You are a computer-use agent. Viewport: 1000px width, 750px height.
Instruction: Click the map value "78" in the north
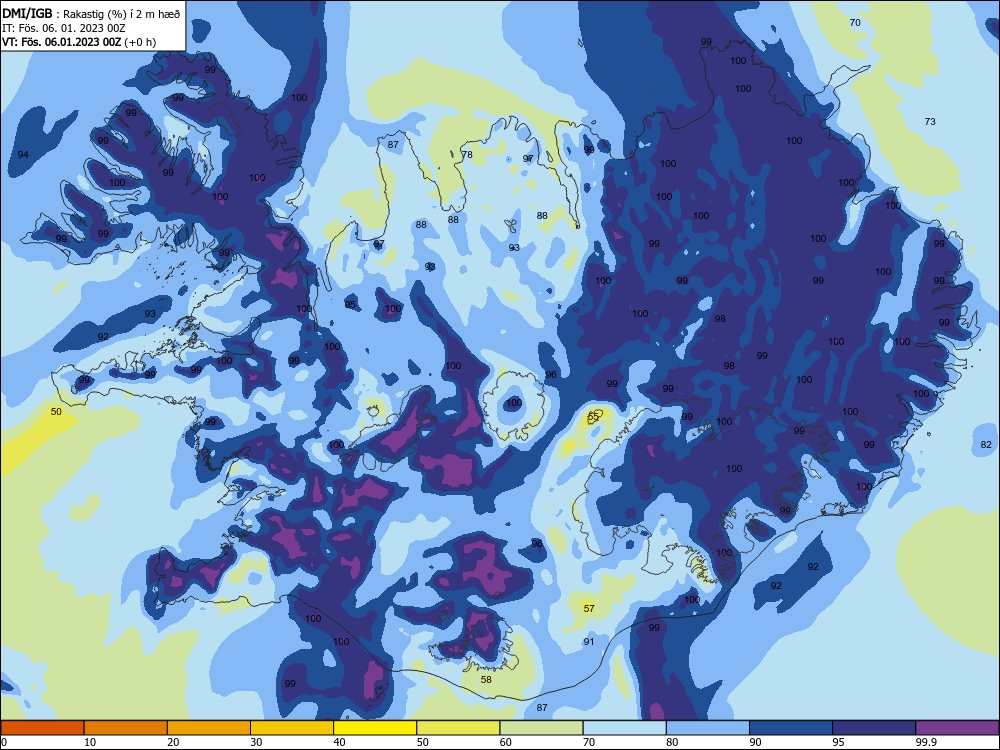[467, 154]
